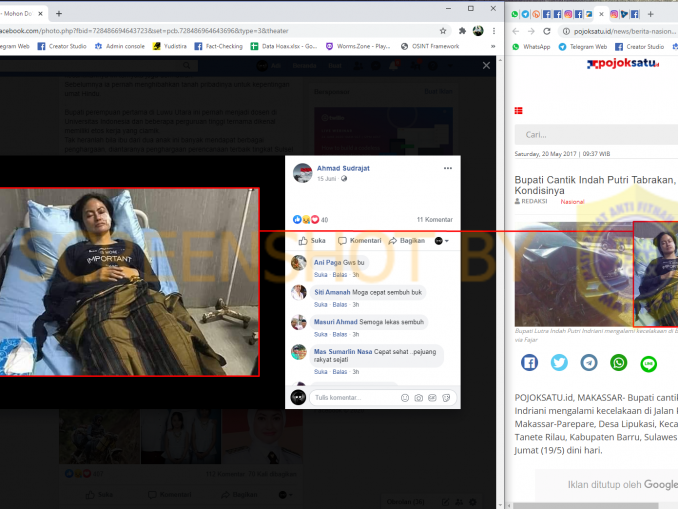Click the Suka (Like) button on the post
The height and width of the screenshot is (509, 678).
[x=312, y=240]
